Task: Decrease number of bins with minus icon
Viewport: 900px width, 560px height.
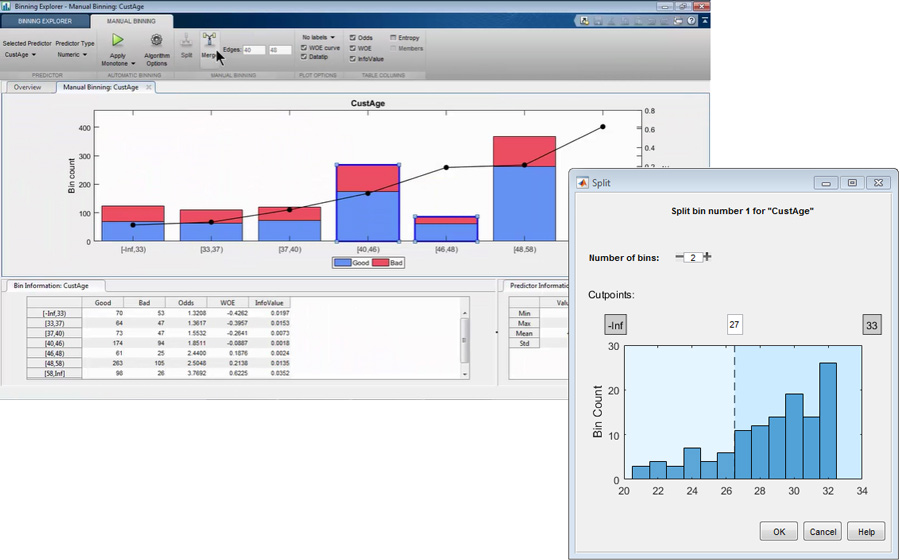Action: point(680,257)
